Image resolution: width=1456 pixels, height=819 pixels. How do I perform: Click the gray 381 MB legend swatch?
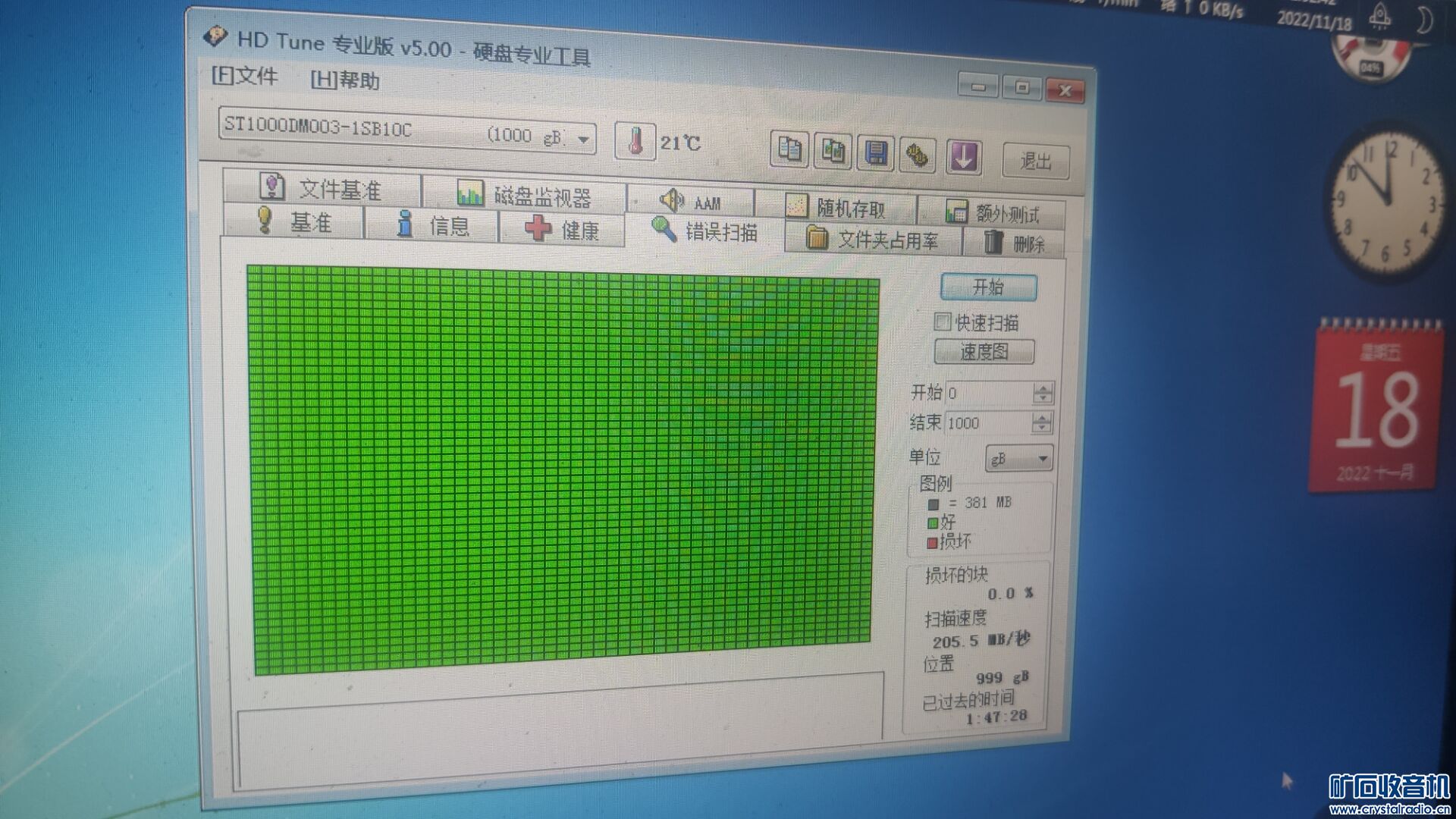pos(933,504)
